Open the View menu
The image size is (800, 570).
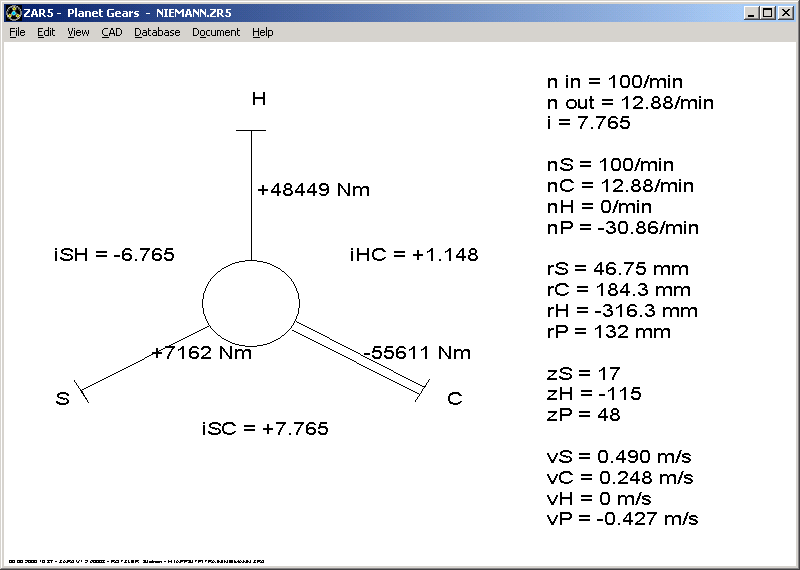tap(78, 32)
